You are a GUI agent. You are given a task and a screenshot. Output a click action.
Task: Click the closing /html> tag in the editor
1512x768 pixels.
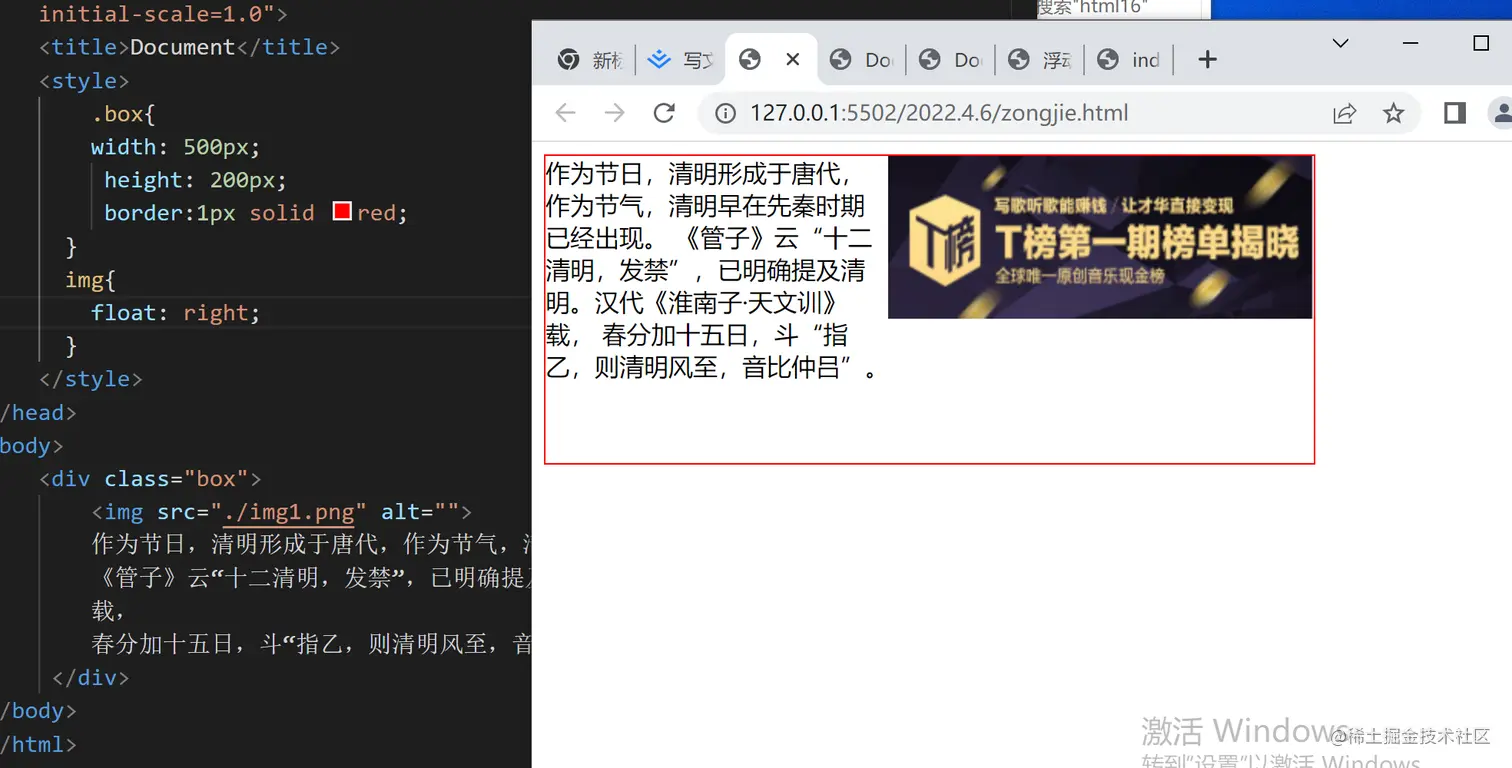[x=38, y=744]
